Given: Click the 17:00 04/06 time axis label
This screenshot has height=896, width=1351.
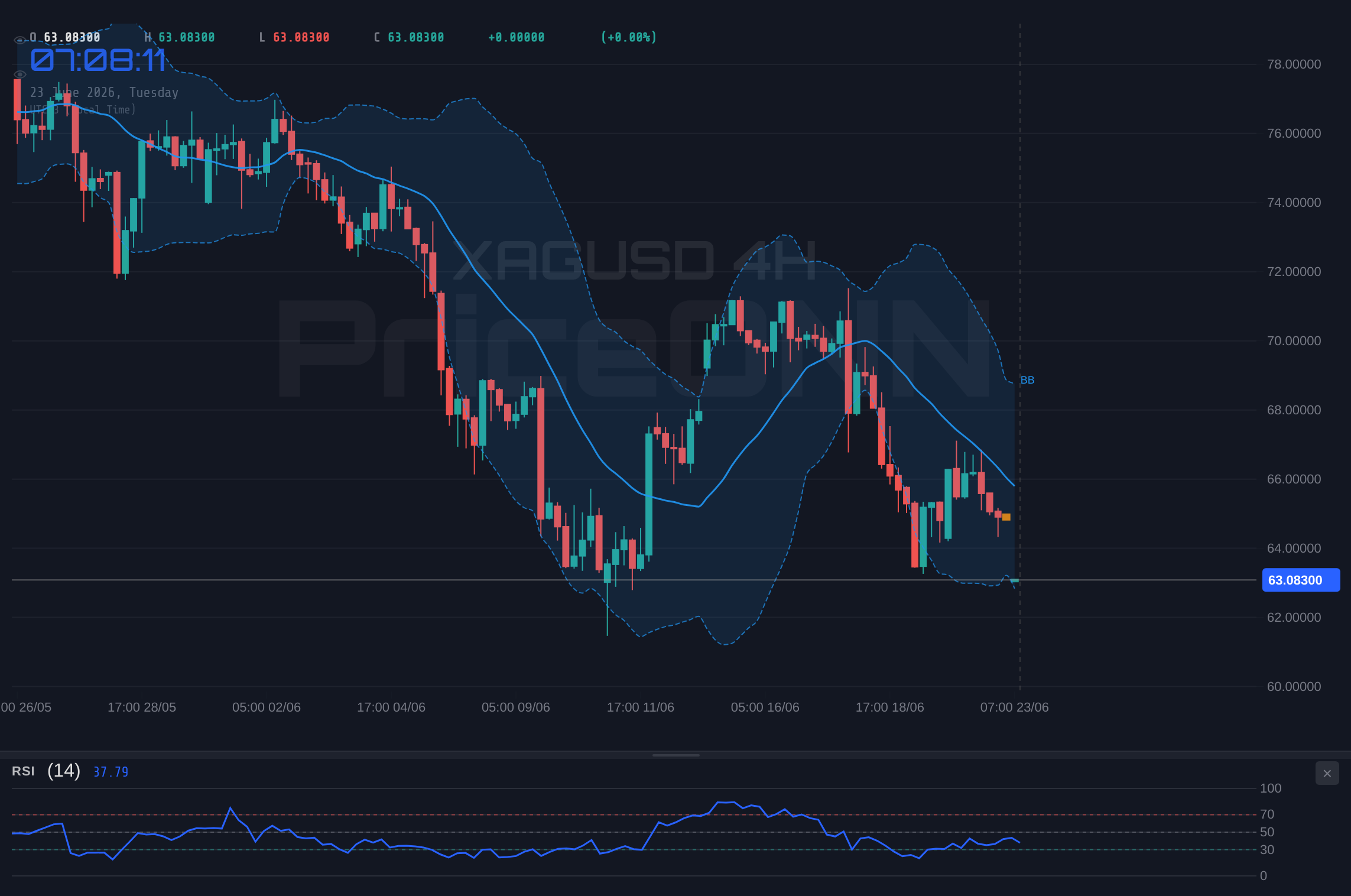Looking at the screenshot, I should [x=391, y=707].
